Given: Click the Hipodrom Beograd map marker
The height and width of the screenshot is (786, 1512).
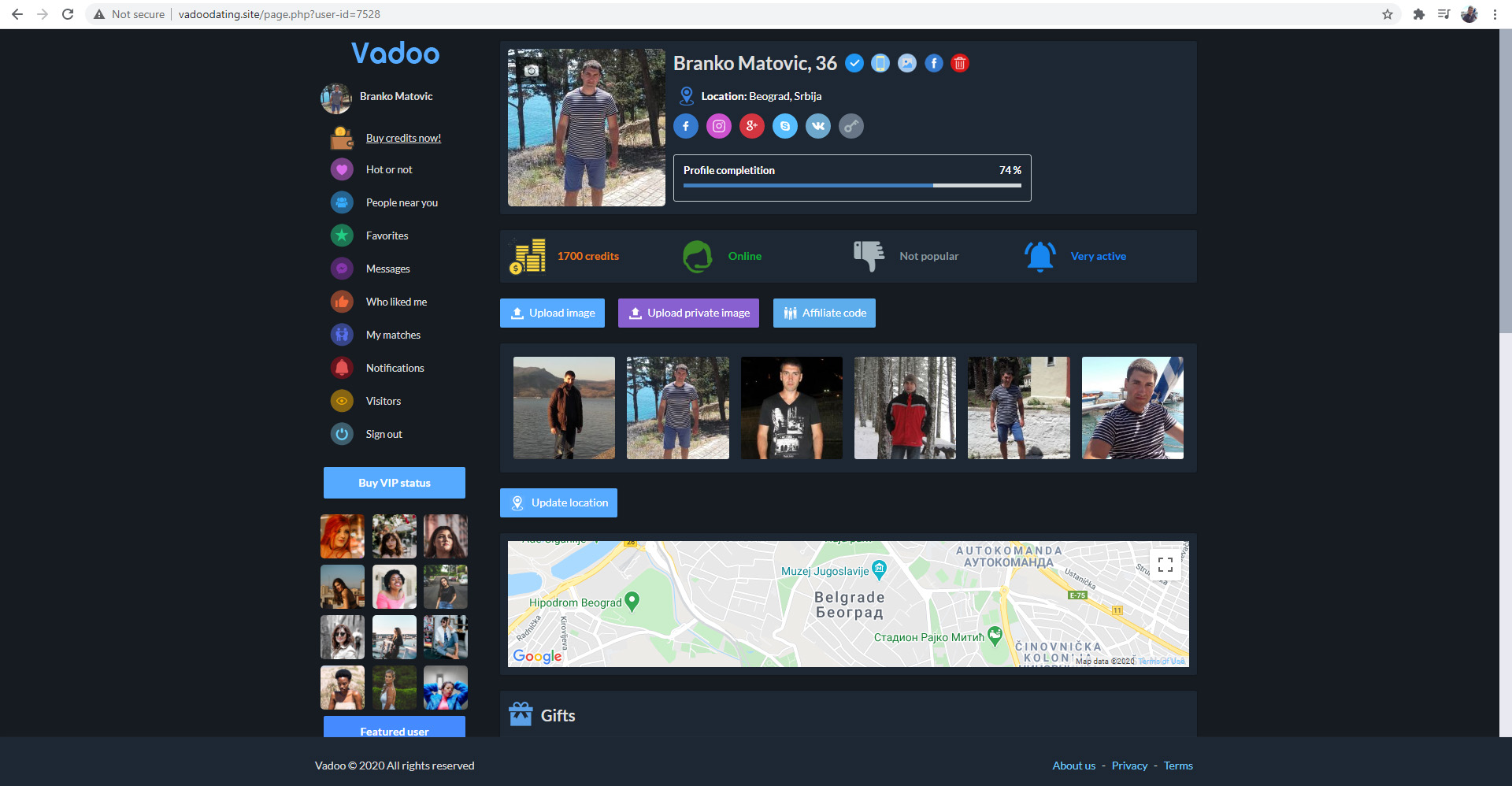Looking at the screenshot, I should coord(632,602).
